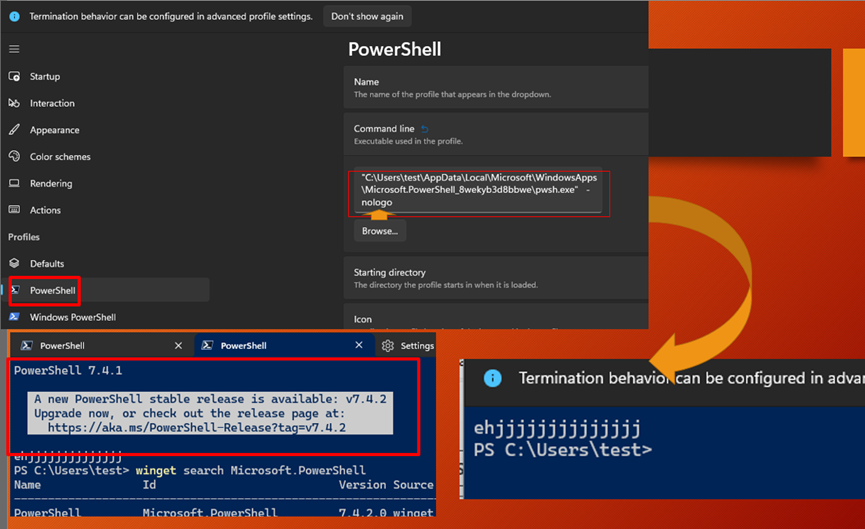Click the 'Id' column header in terminal
Screen dimensions: 865x529
coord(149,485)
